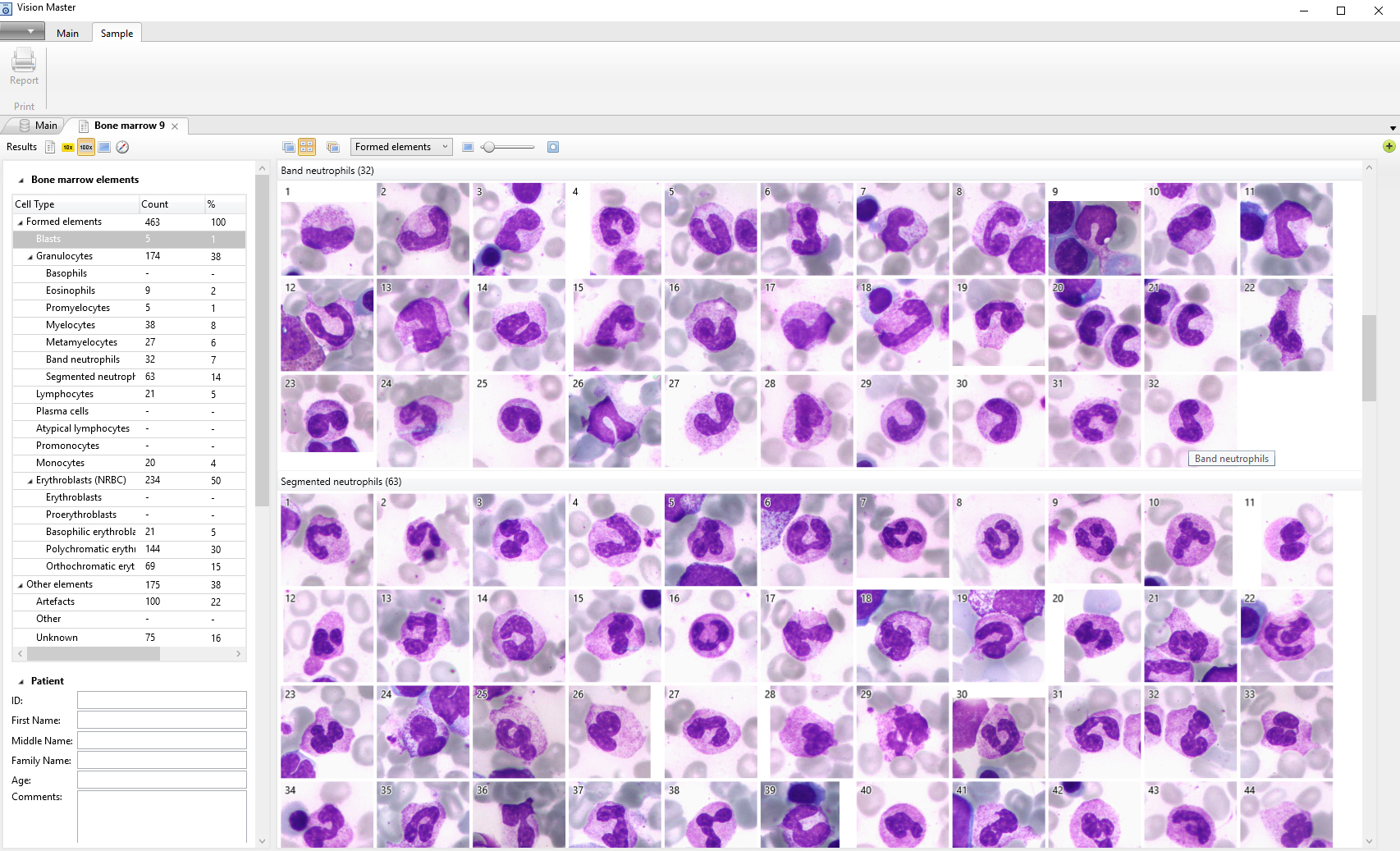Select the overlapping-windows gallery view icon
Viewport: 1400px width, 851px height.
click(x=289, y=147)
